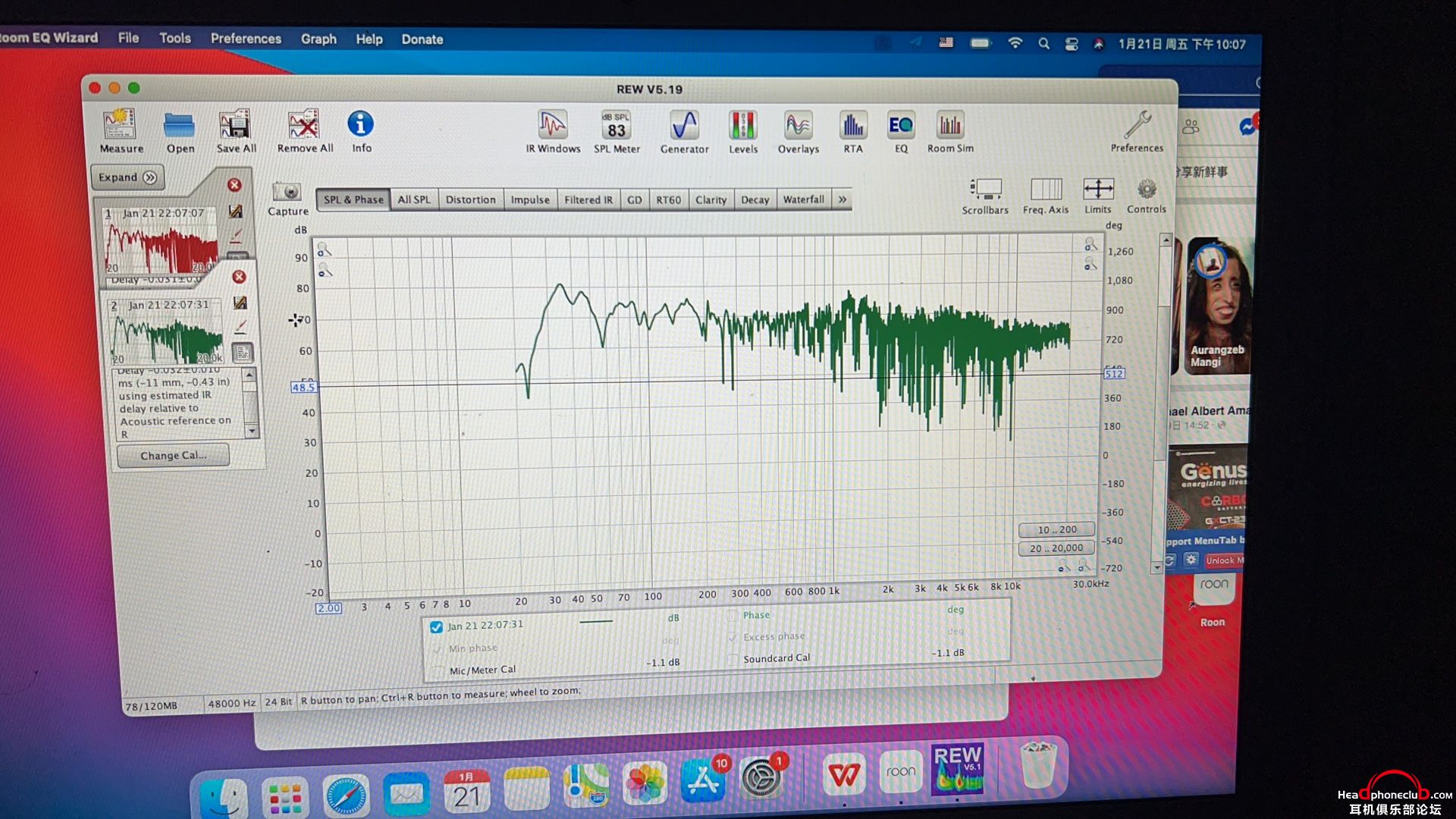Click graph vertical scrollbar down arrow
Viewport: 1456px width, 819px height.
(1156, 567)
